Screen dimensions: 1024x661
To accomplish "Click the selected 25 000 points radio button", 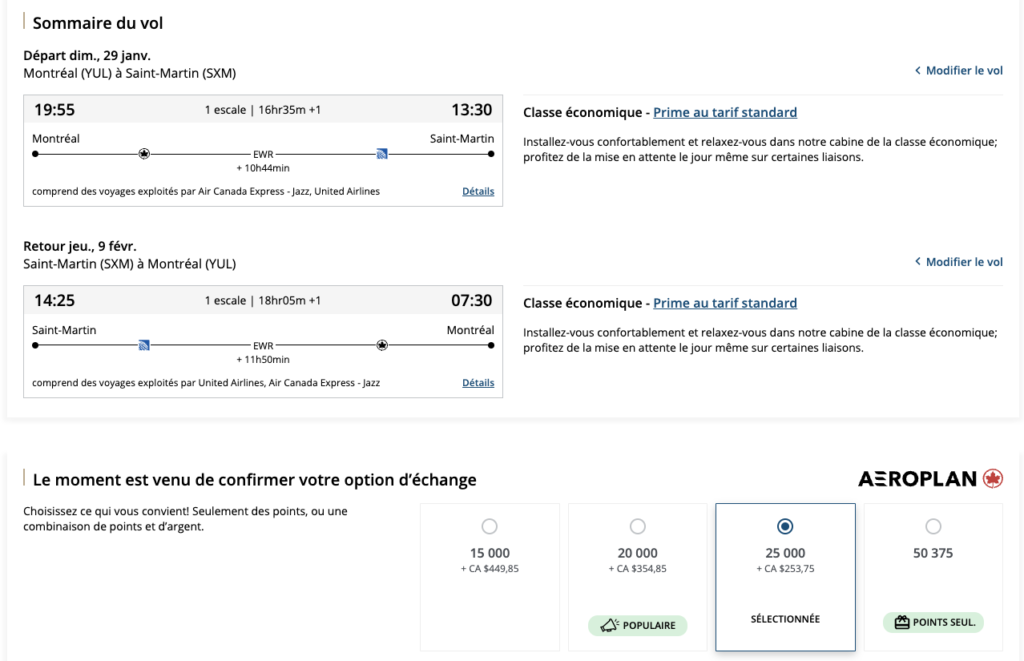I will [785, 527].
